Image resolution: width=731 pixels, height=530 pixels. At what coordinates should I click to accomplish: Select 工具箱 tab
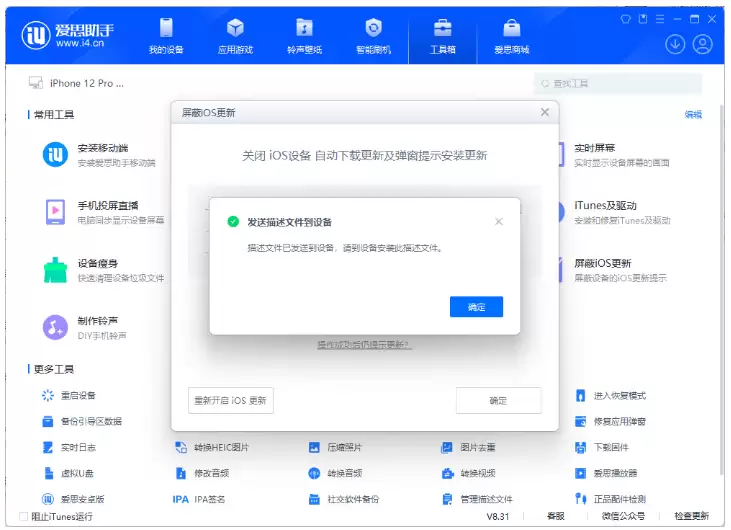(442, 36)
